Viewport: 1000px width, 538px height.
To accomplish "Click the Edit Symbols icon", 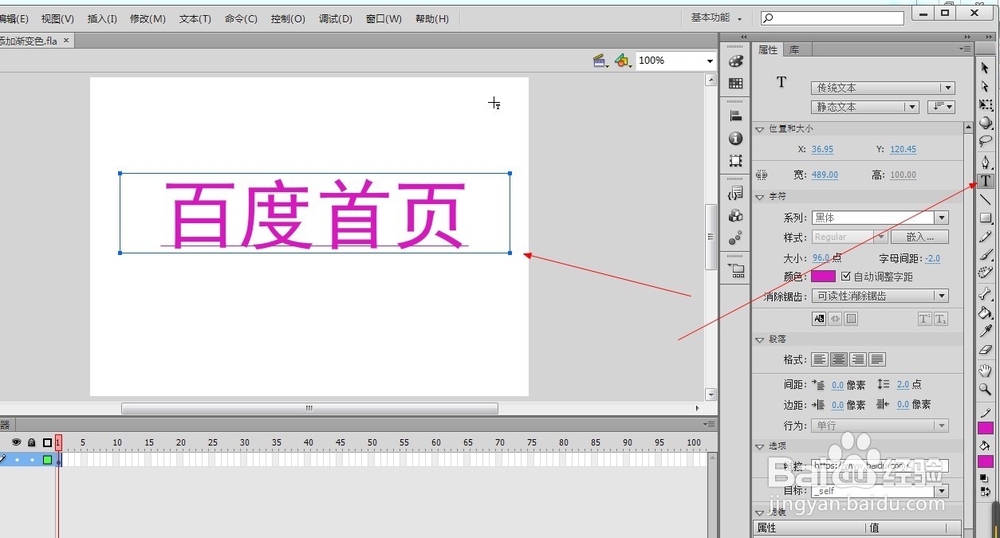I will point(622,61).
